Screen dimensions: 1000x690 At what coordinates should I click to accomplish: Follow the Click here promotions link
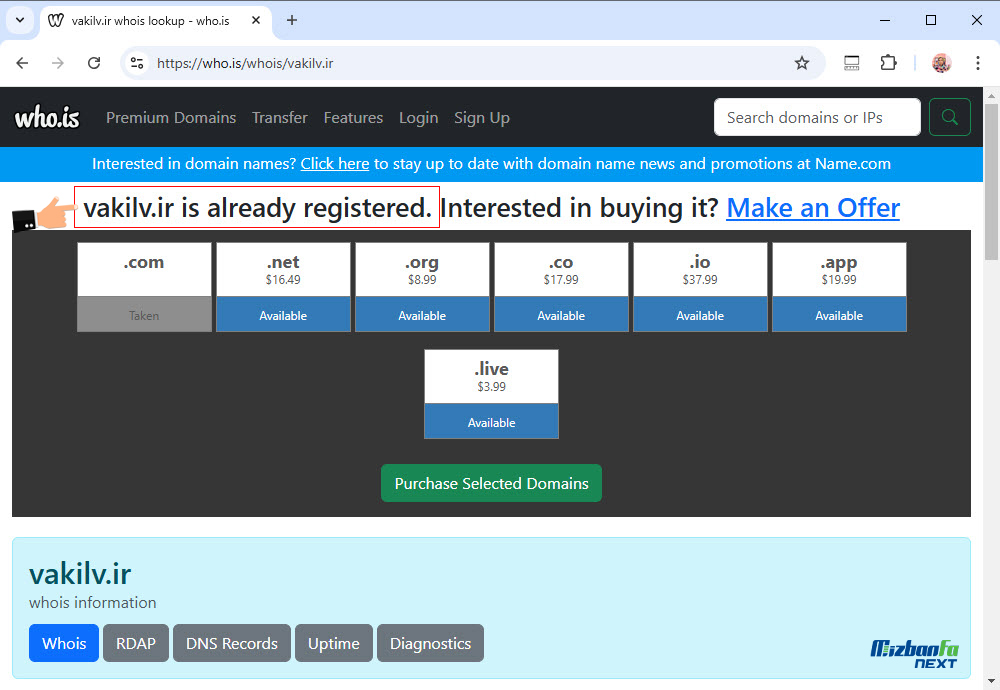pos(335,164)
